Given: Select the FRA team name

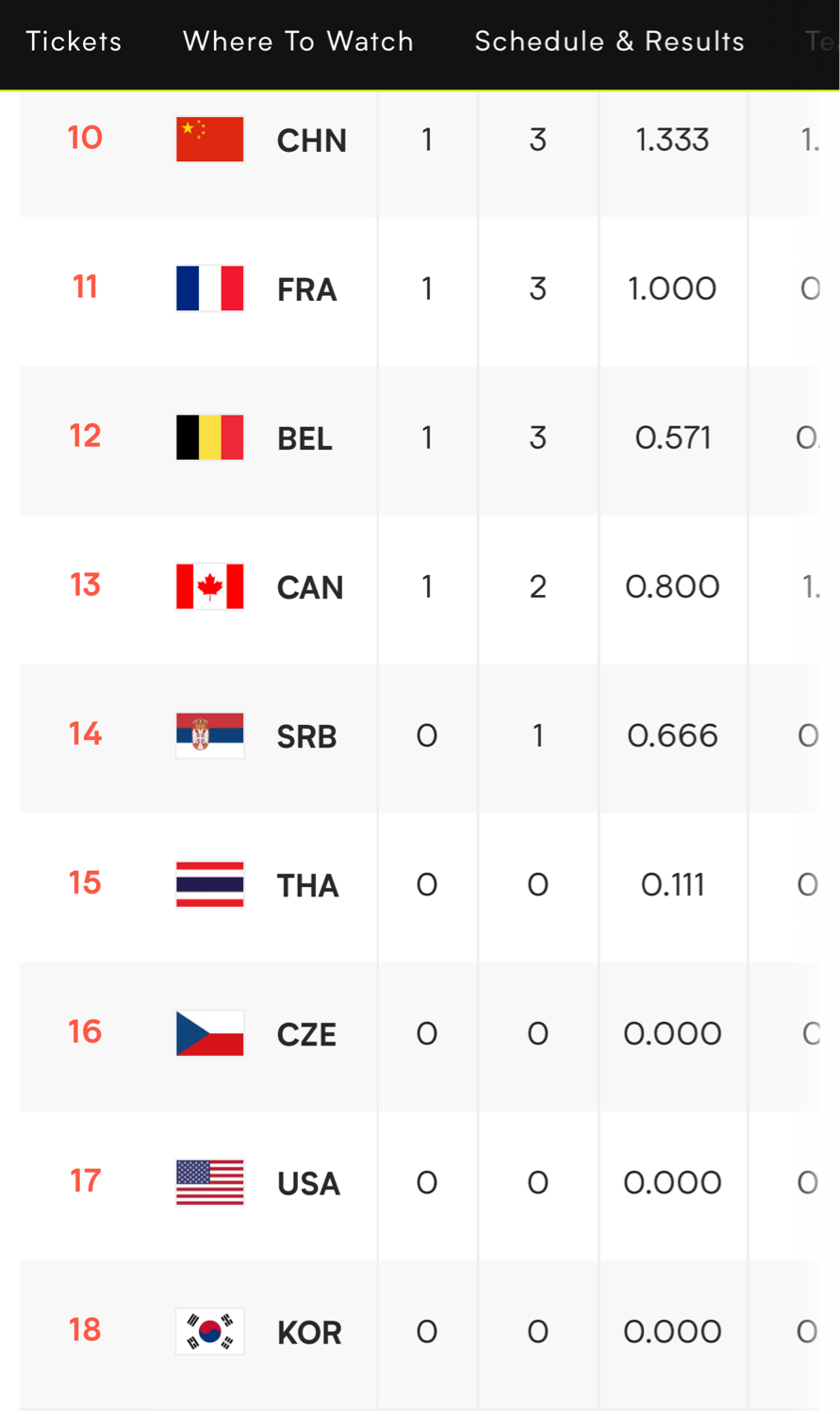Looking at the screenshot, I should click(x=307, y=289).
